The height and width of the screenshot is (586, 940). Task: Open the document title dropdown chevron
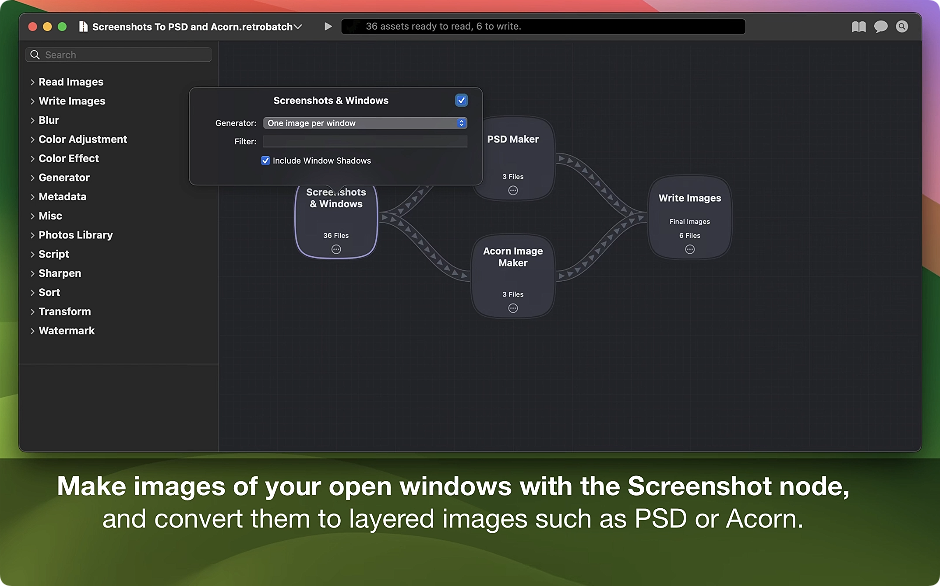pyautogui.click(x=299, y=27)
